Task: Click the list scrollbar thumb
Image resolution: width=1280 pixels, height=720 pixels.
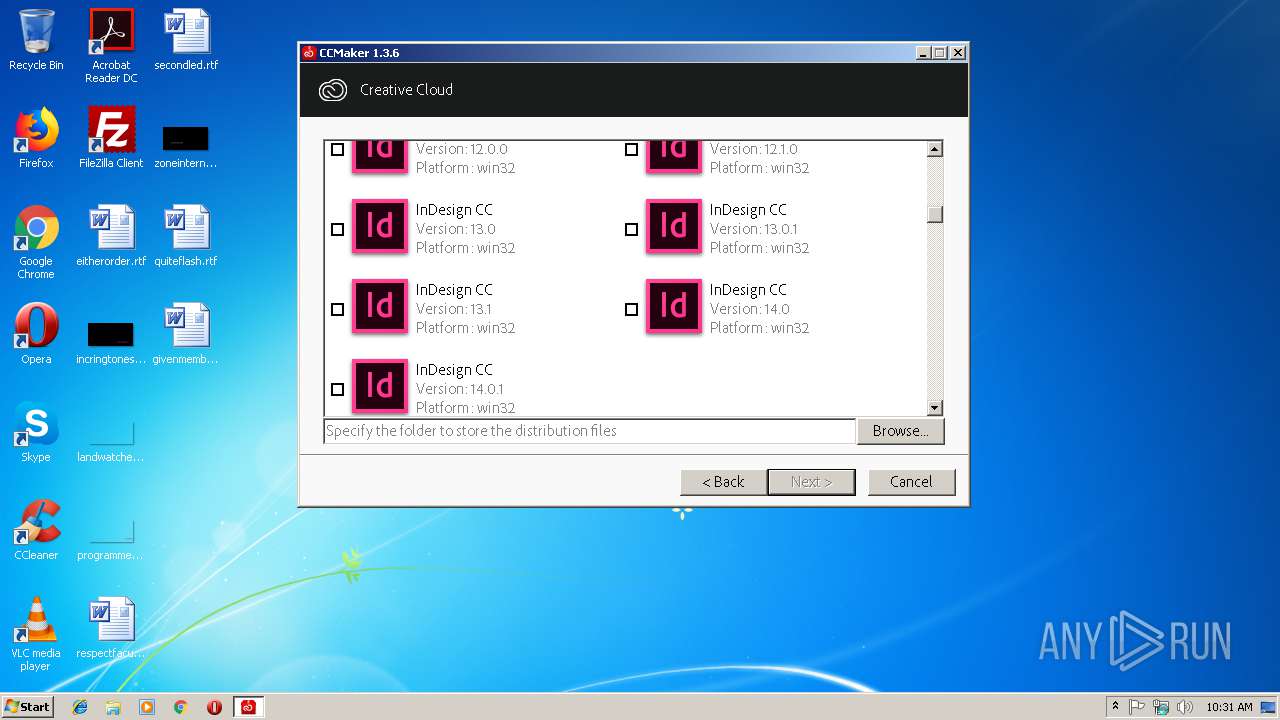Action: click(x=935, y=214)
